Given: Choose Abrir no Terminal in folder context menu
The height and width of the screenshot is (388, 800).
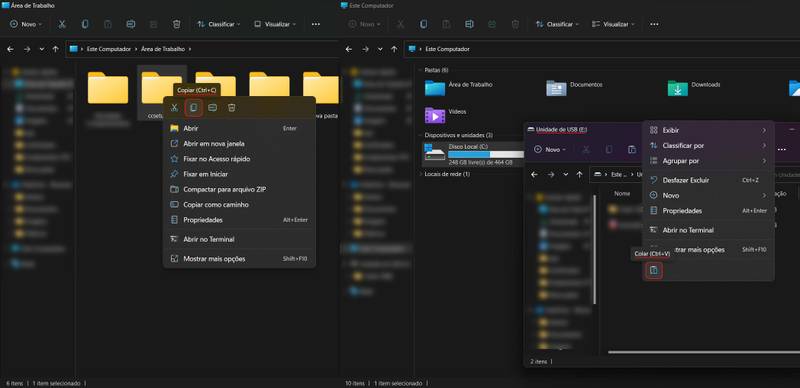Looking at the screenshot, I should click(239, 239).
